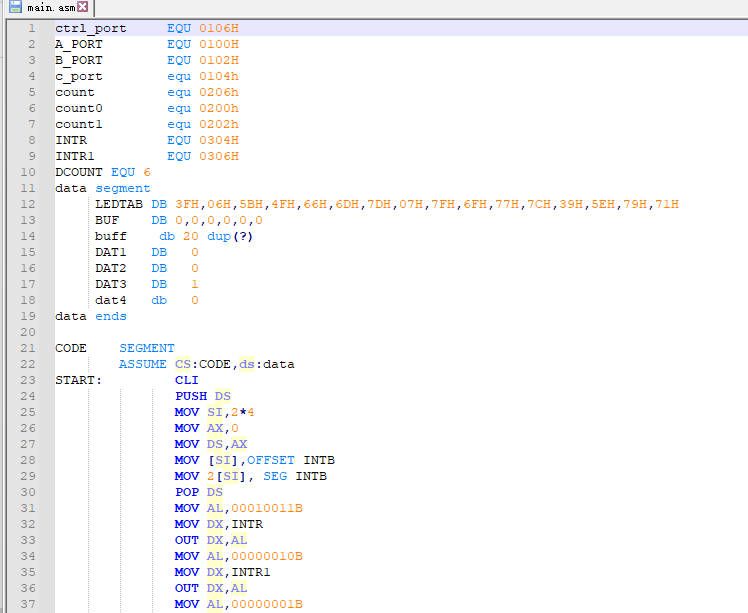Click DCOUNT on line 10
This screenshot has width=748, height=613.
pos(79,172)
